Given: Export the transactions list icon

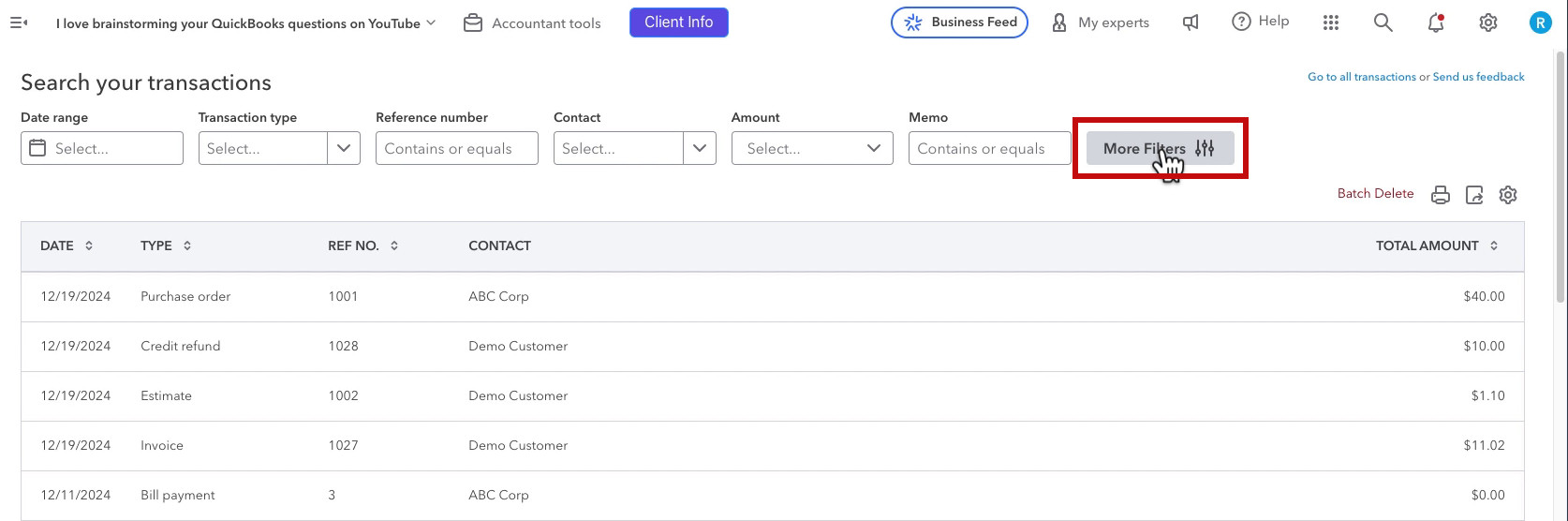Looking at the screenshot, I should tap(1474, 195).
